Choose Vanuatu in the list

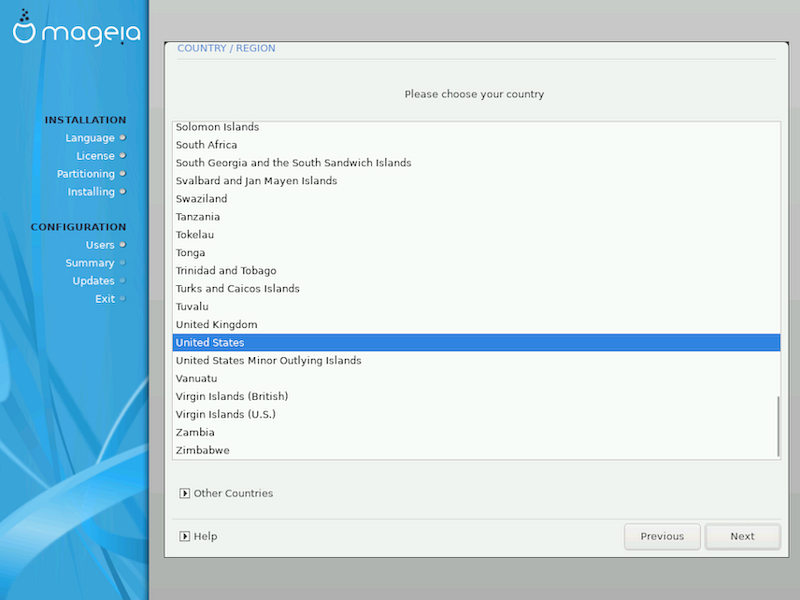477,379
